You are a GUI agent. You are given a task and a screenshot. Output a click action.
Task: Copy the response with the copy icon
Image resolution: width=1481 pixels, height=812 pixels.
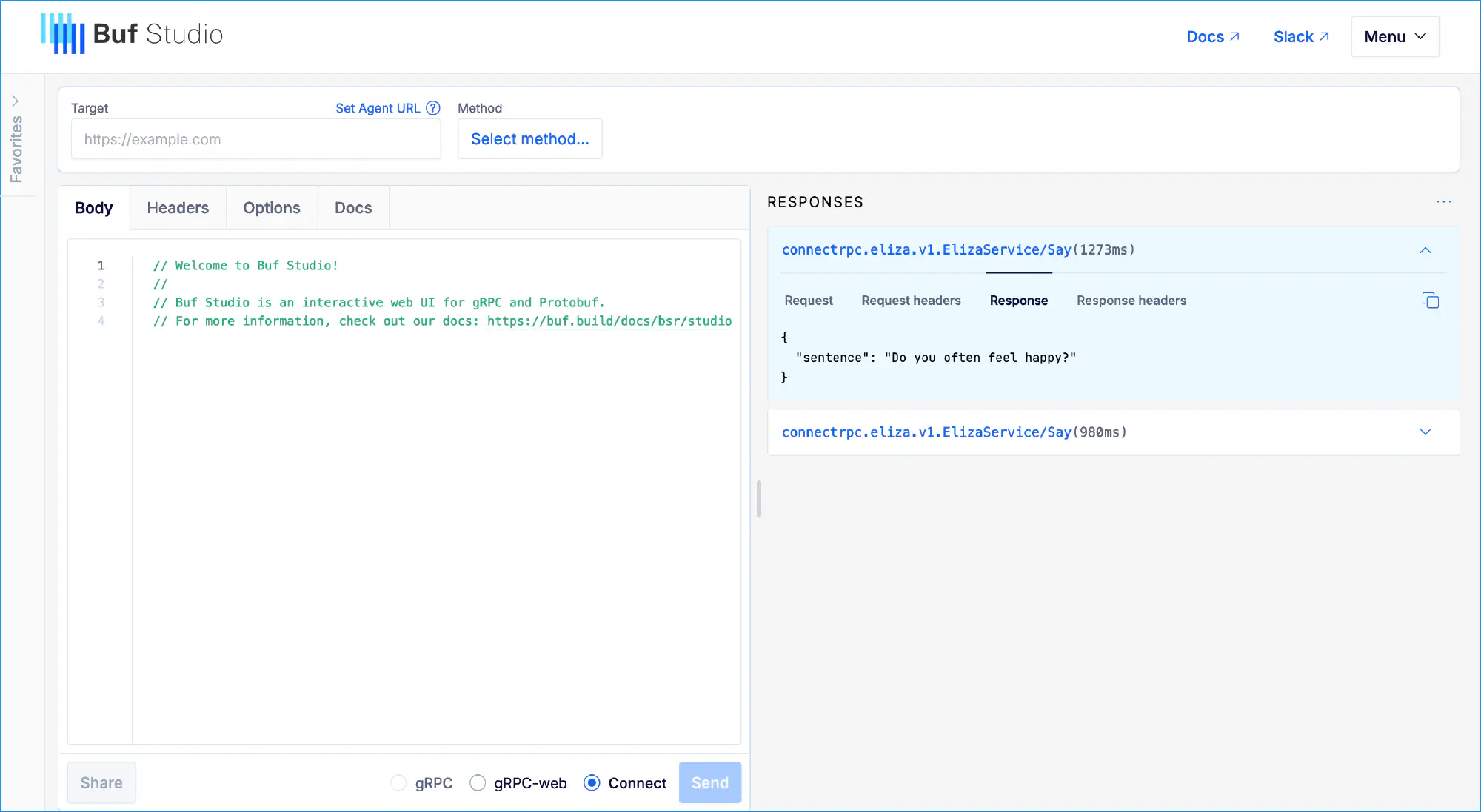click(1430, 301)
